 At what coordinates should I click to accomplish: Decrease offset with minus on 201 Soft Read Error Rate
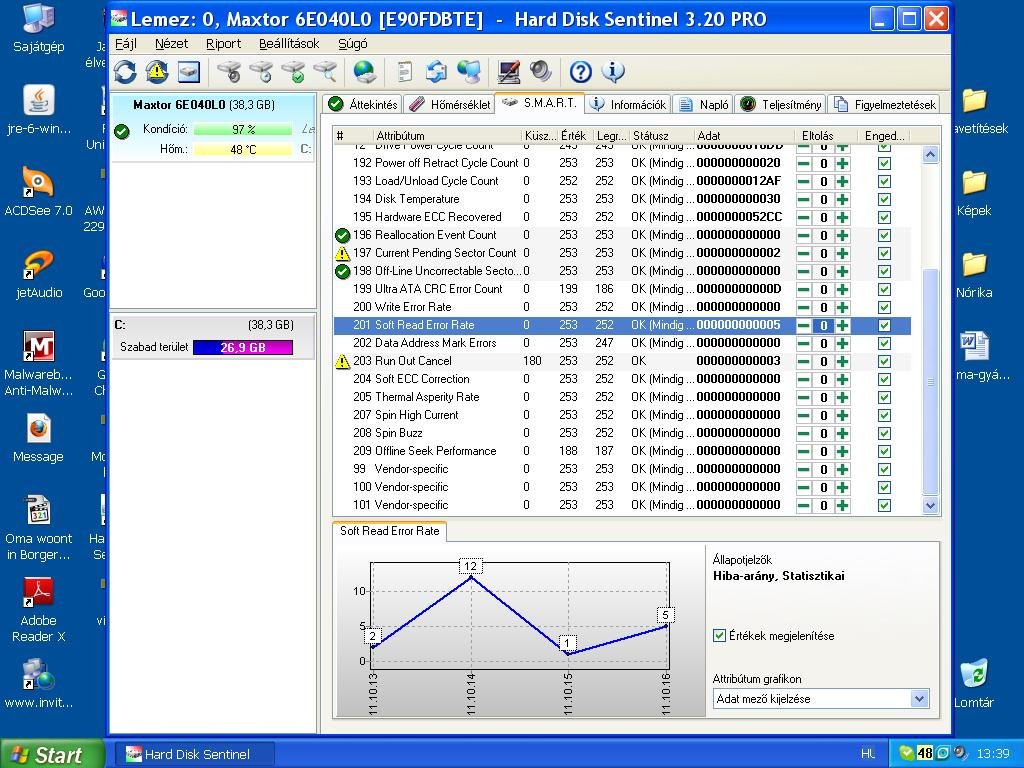click(804, 325)
